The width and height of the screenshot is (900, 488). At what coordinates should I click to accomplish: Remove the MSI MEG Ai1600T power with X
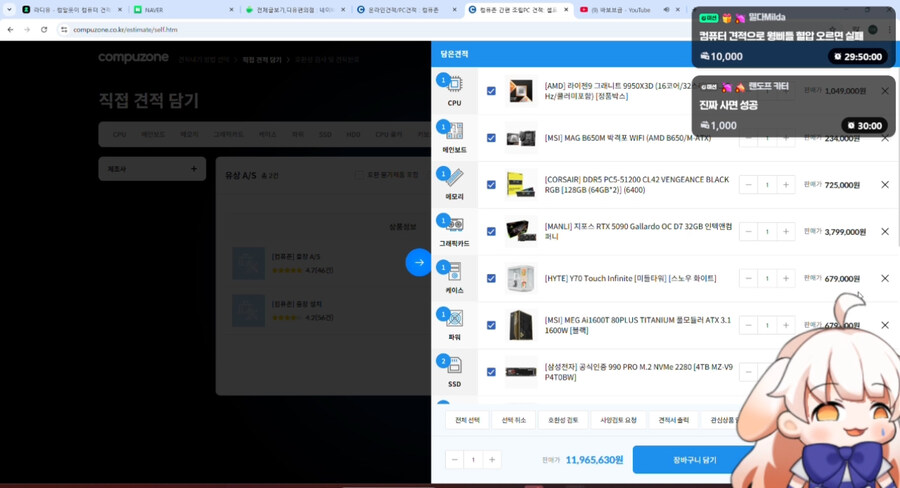point(885,325)
